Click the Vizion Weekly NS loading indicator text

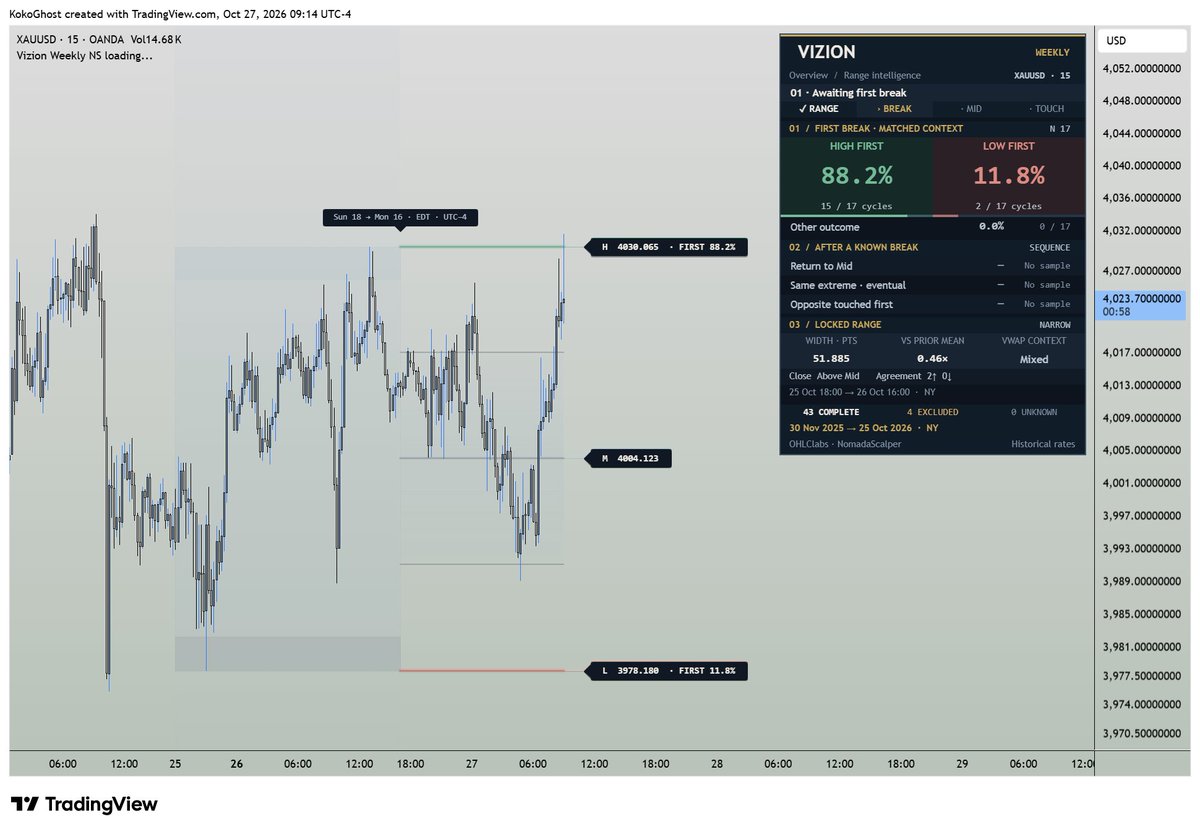(85, 56)
